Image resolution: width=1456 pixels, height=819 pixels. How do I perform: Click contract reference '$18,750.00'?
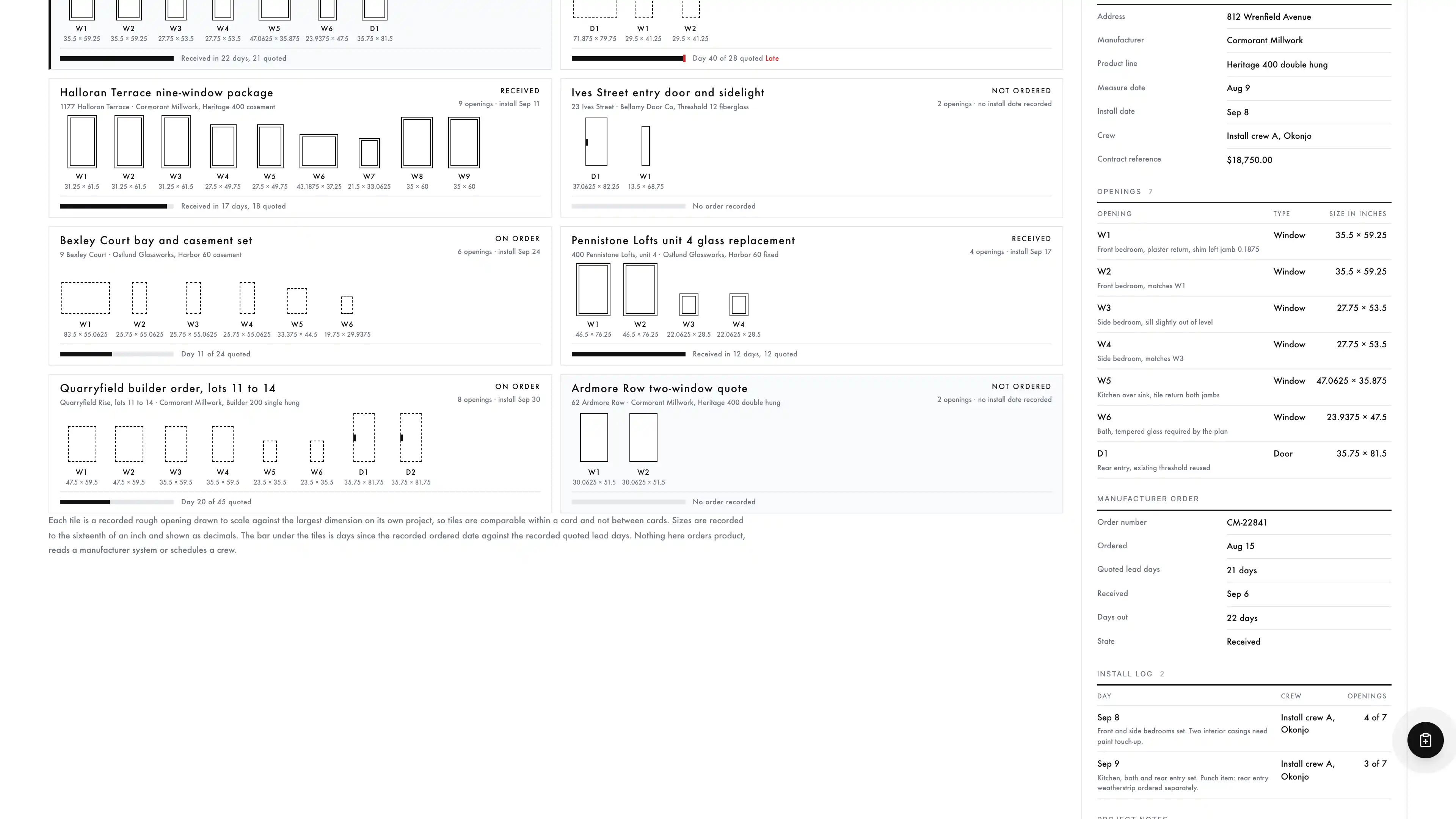pyautogui.click(x=1249, y=160)
